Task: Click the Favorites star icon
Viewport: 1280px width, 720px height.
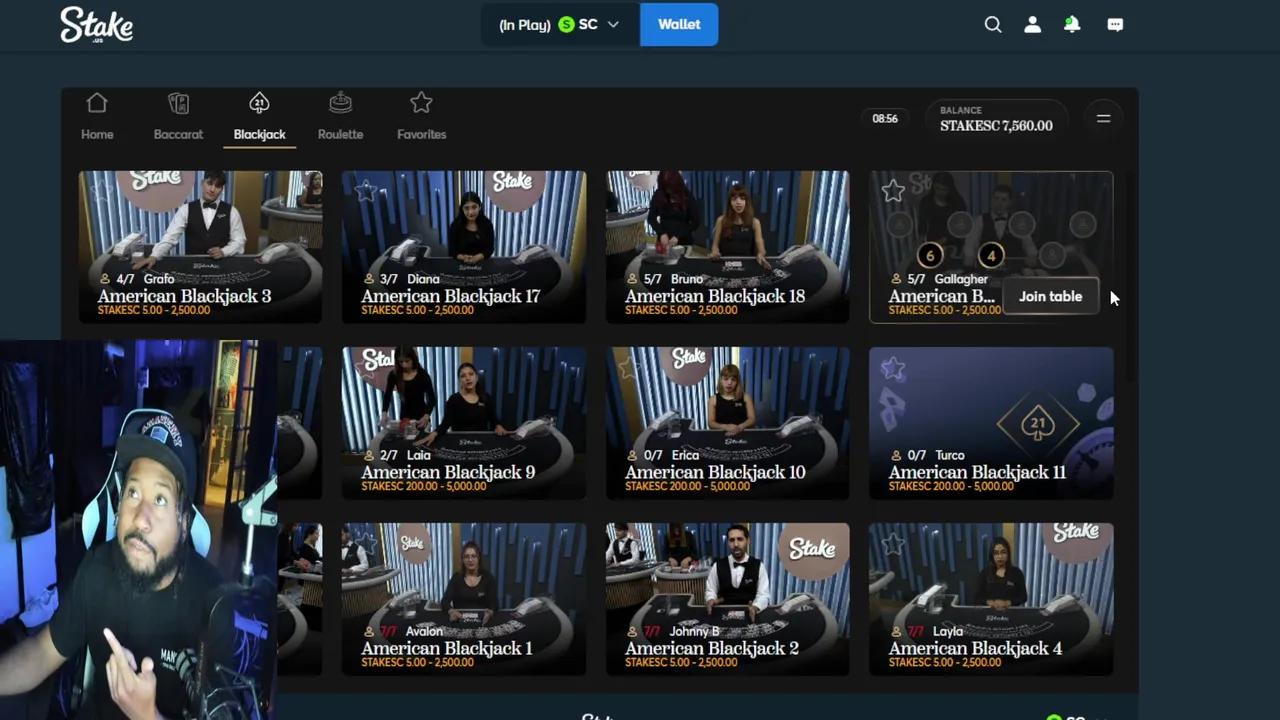Action: pyautogui.click(x=421, y=103)
